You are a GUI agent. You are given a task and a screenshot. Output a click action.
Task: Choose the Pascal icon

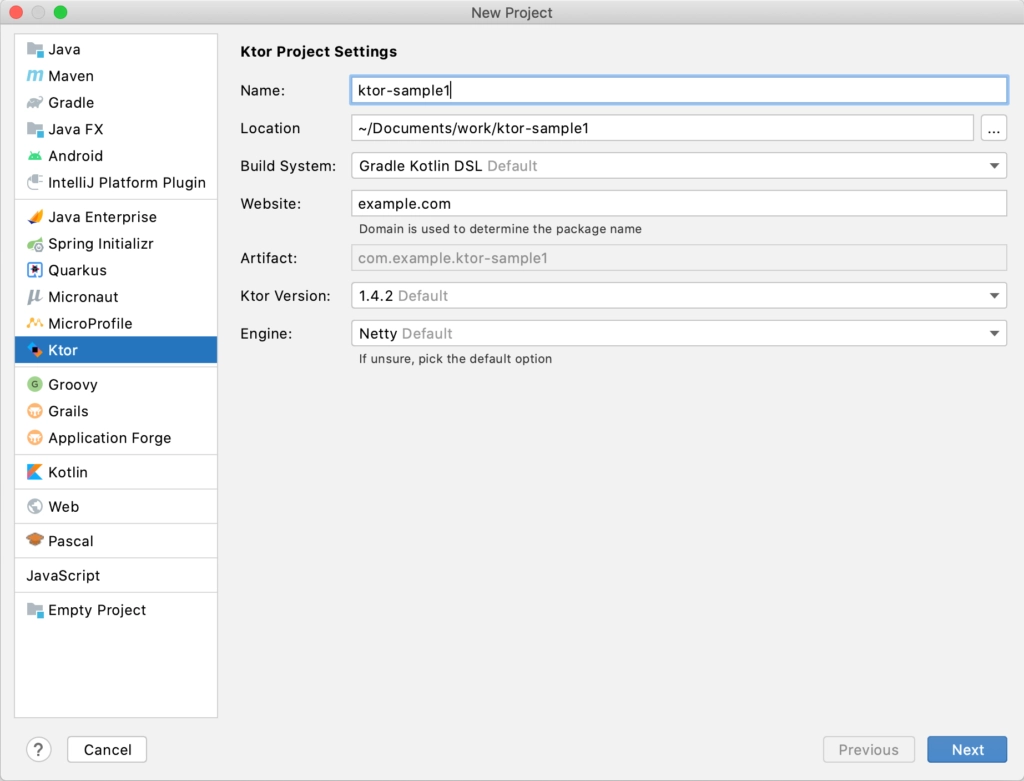pos(35,540)
